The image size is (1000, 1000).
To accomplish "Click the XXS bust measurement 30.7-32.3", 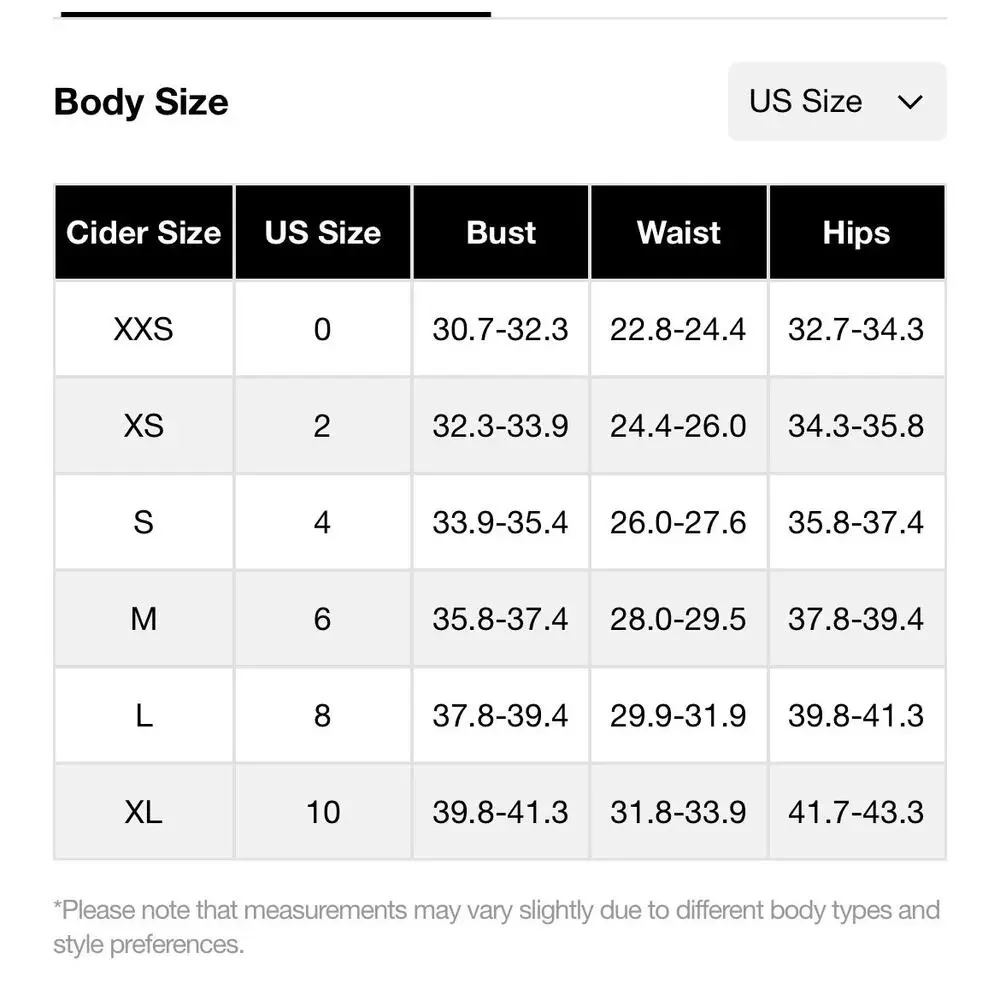I will [x=501, y=329].
